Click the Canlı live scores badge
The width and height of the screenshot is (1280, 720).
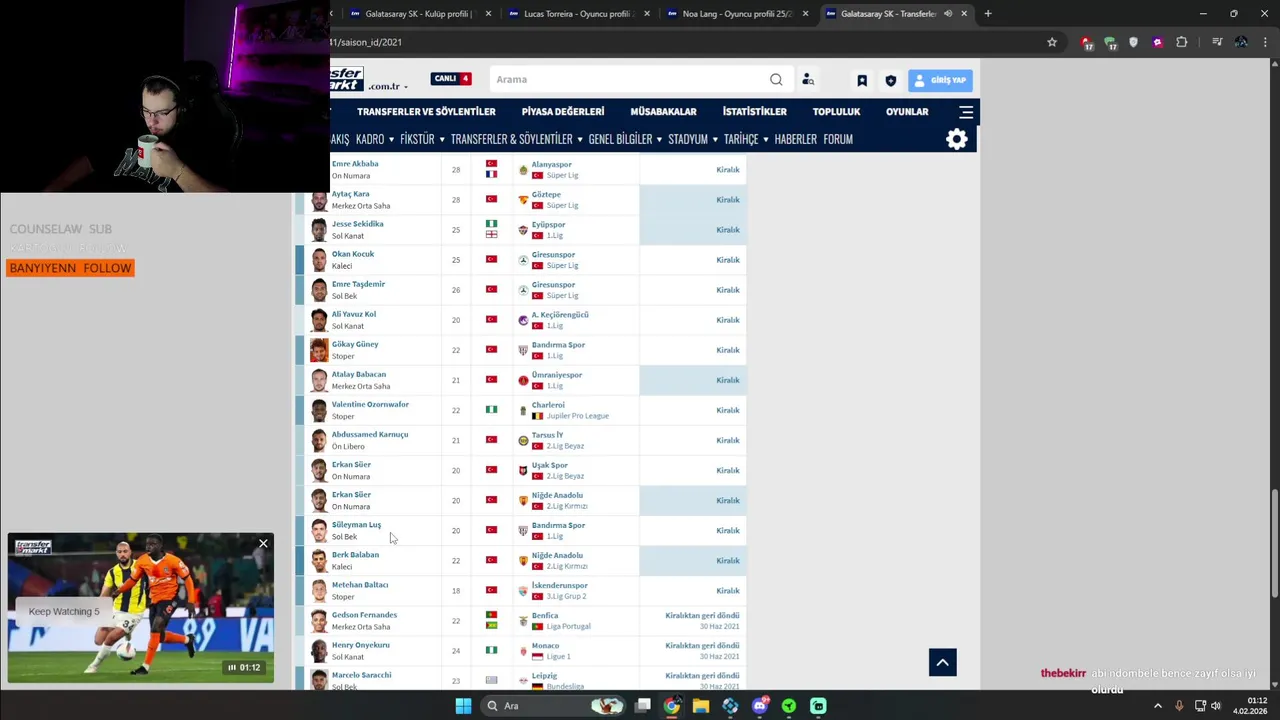(x=451, y=79)
